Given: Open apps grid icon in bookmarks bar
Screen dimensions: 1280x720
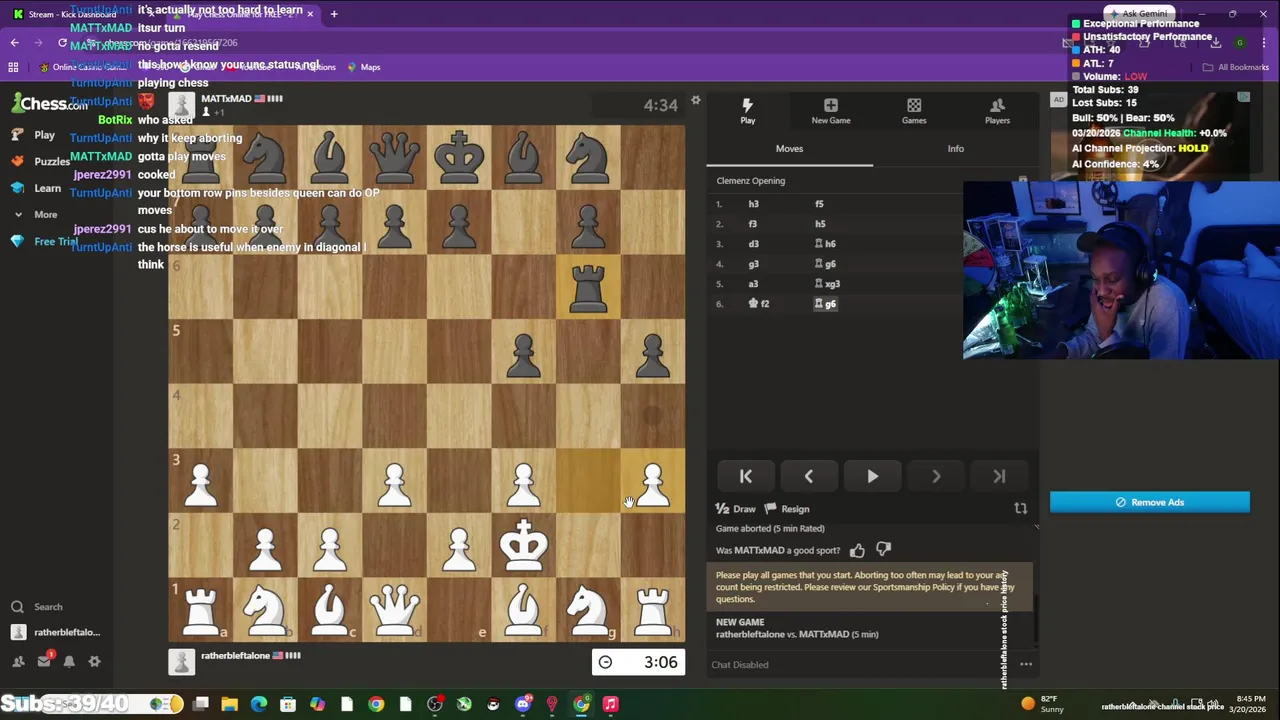Looking at the screenshot, I should (13, 67).
